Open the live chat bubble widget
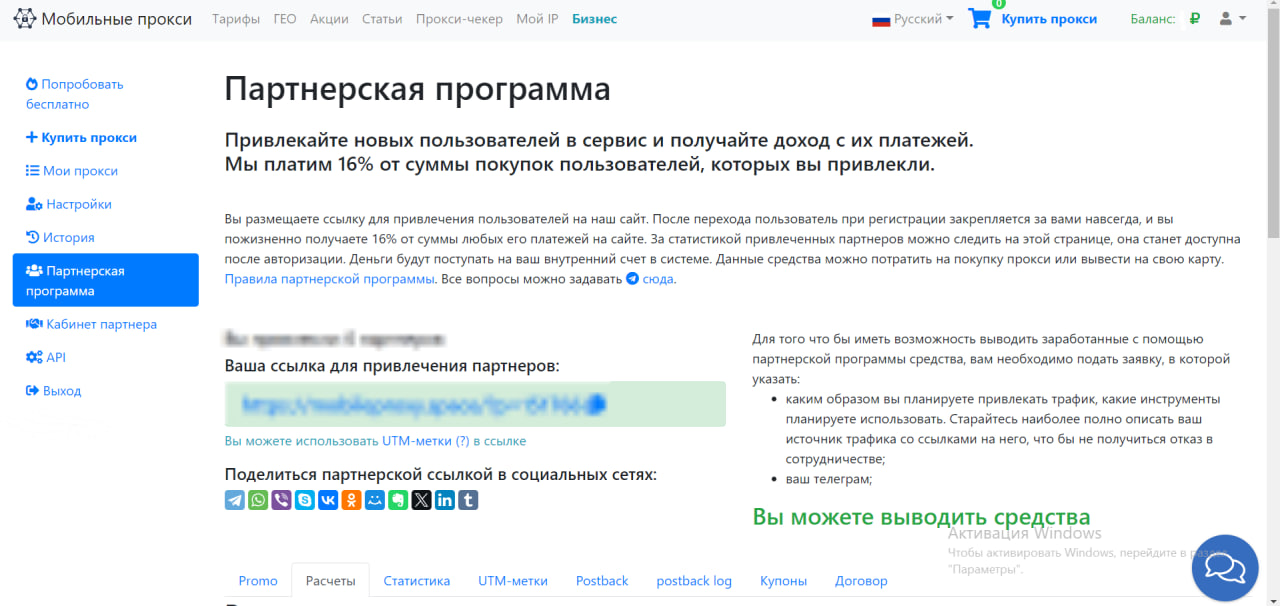This screenshot has height=606, width=1280. pos(1225,568)
